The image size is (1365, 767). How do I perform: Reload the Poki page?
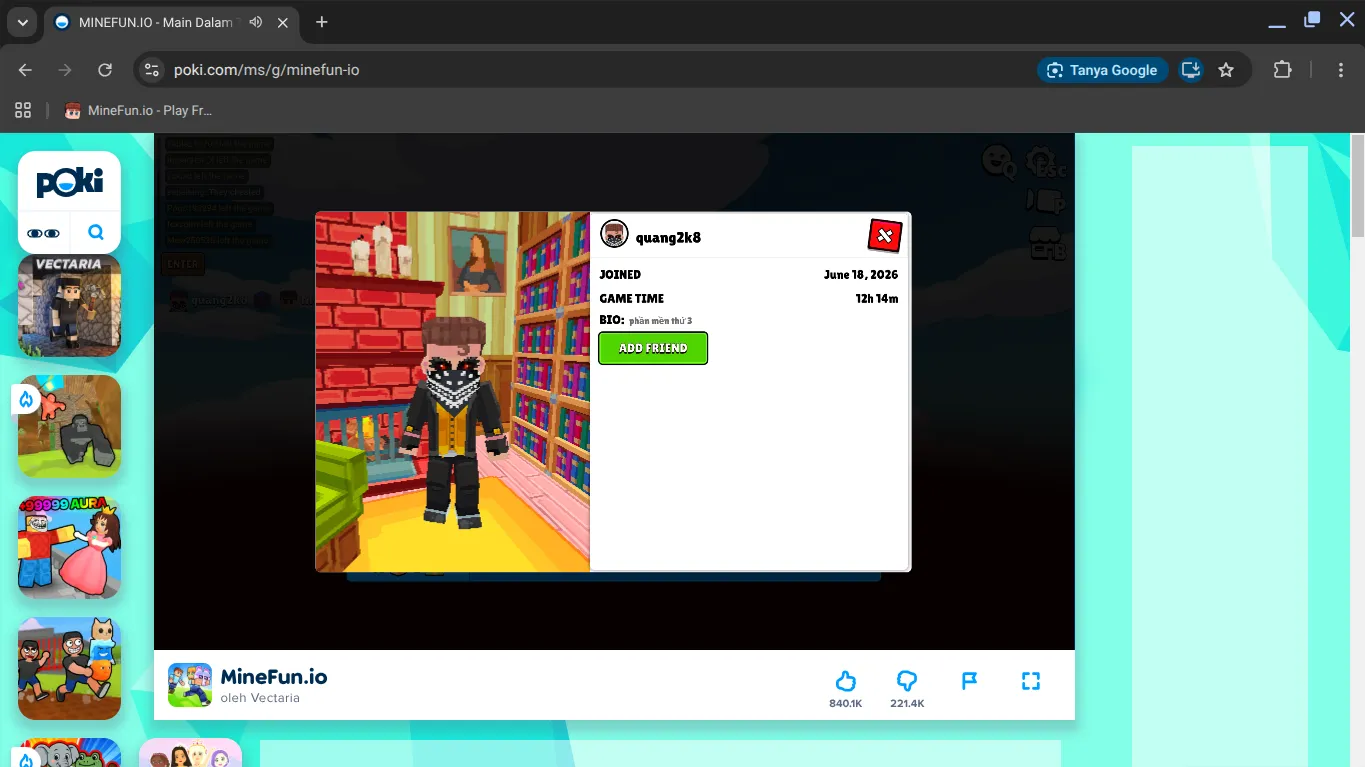pyautogui.click(x=105, y=70)
